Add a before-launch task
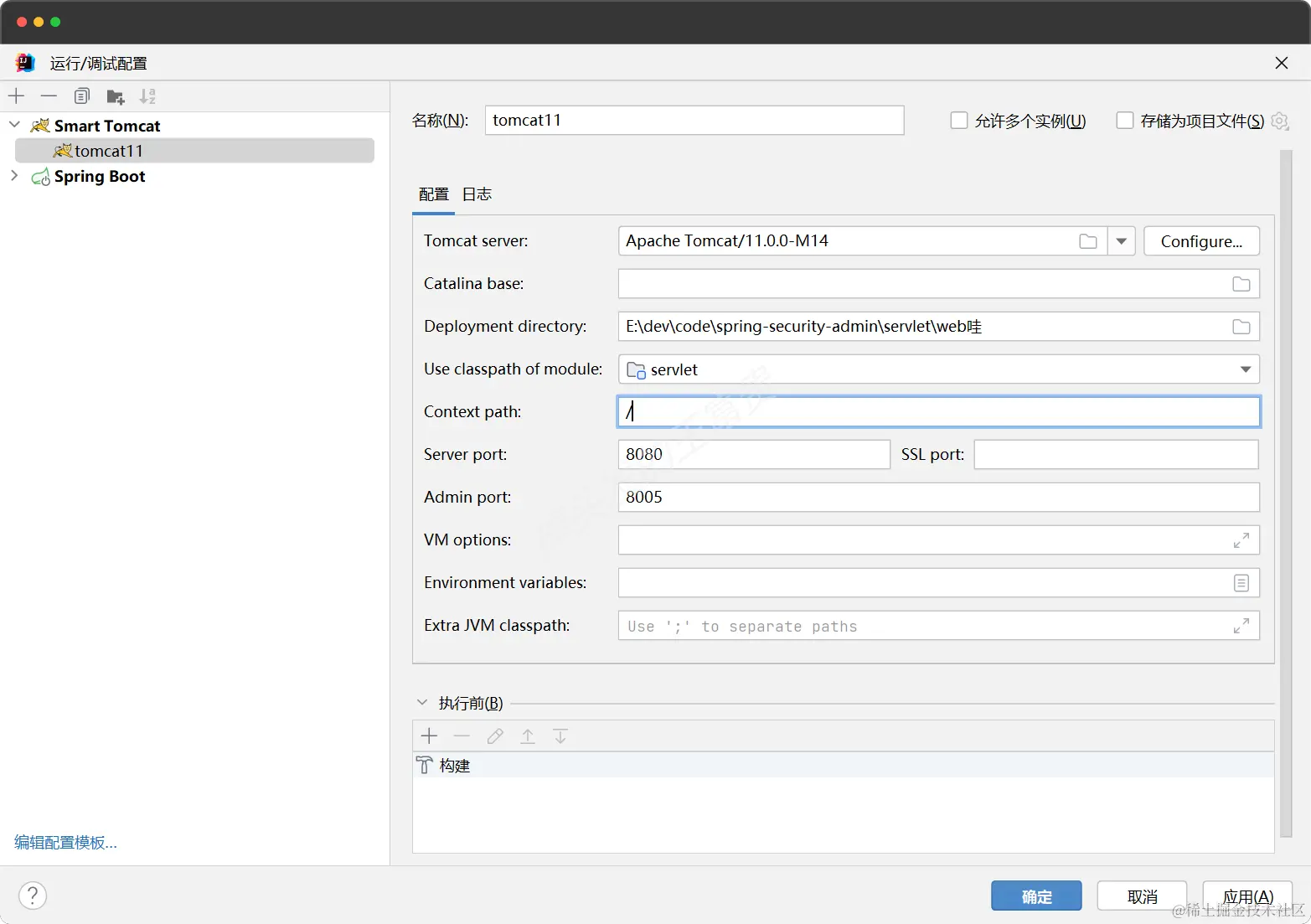 (x=429, y=736)
